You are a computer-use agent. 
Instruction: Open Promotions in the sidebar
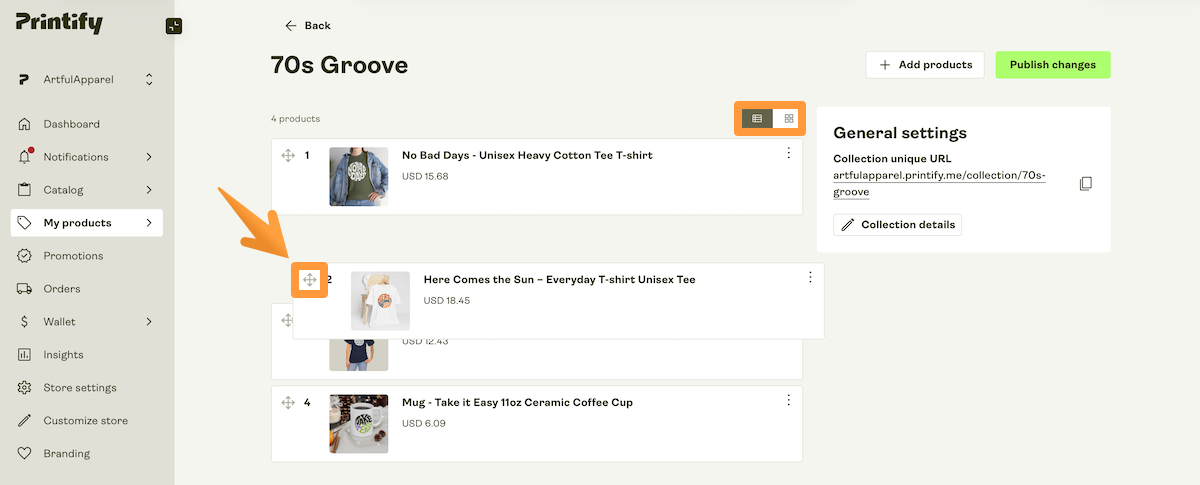[73, 256]
